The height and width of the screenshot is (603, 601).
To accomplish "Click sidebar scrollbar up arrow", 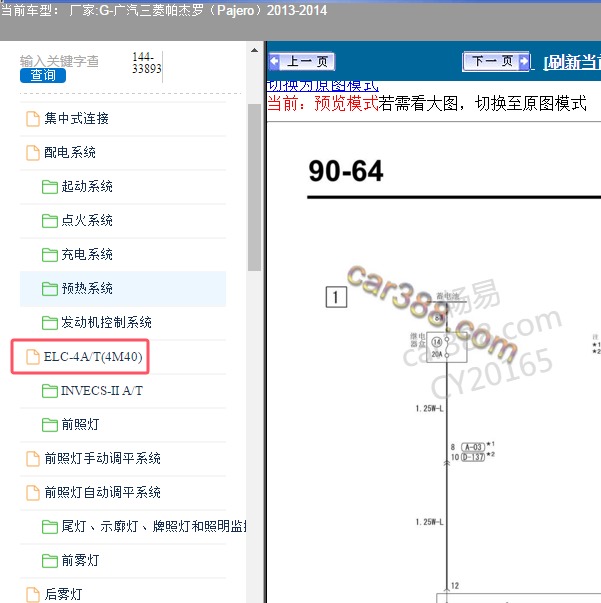I will coord(254,50).
